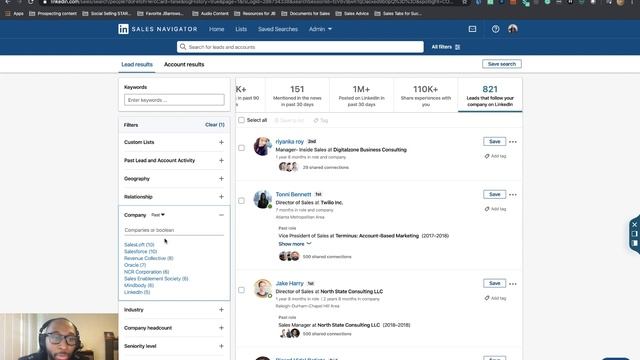Open Sales Advice bookmark folder

(x=352, y=13)
